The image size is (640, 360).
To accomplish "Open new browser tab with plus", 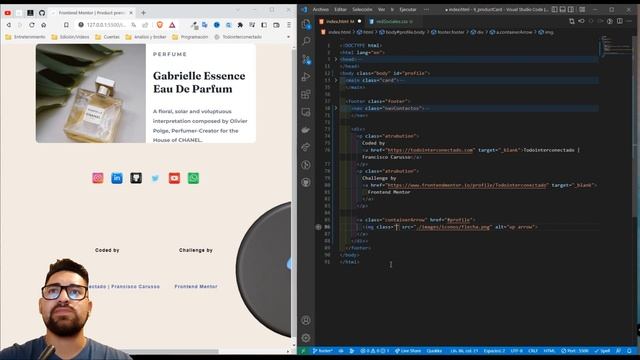I will pyautogui.click(x=143, y=13).
